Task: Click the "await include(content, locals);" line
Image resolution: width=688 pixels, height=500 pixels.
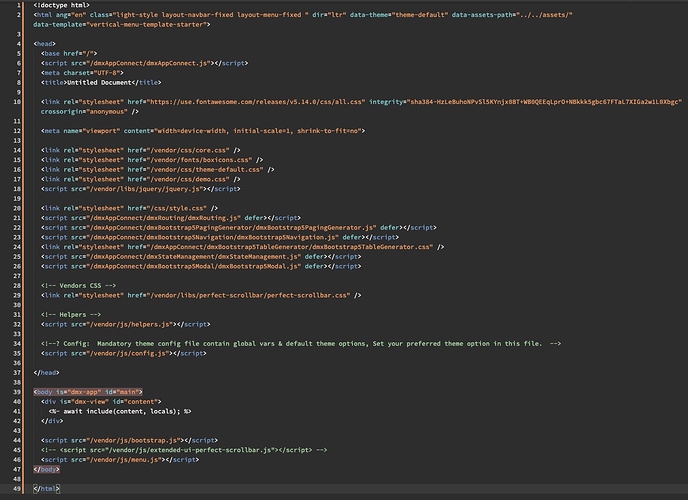Action: (120, 411)
